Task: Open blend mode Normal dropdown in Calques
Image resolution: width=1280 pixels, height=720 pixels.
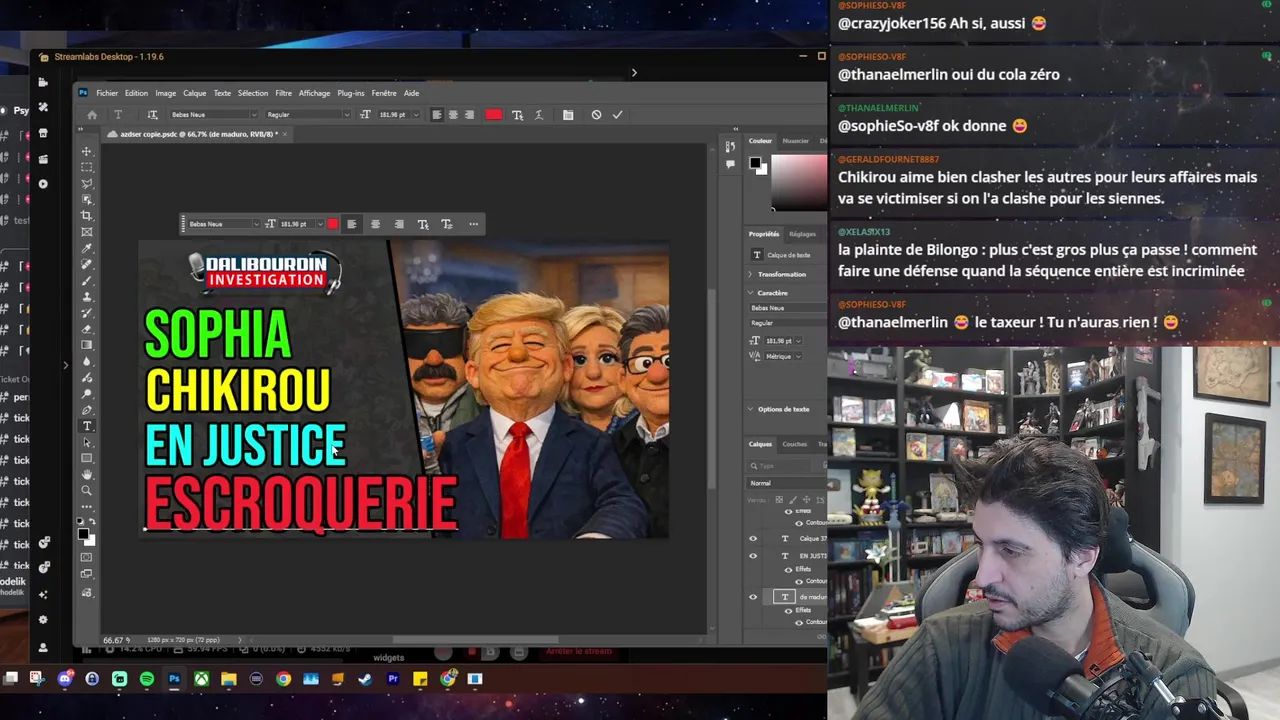Action: (787, 483)
